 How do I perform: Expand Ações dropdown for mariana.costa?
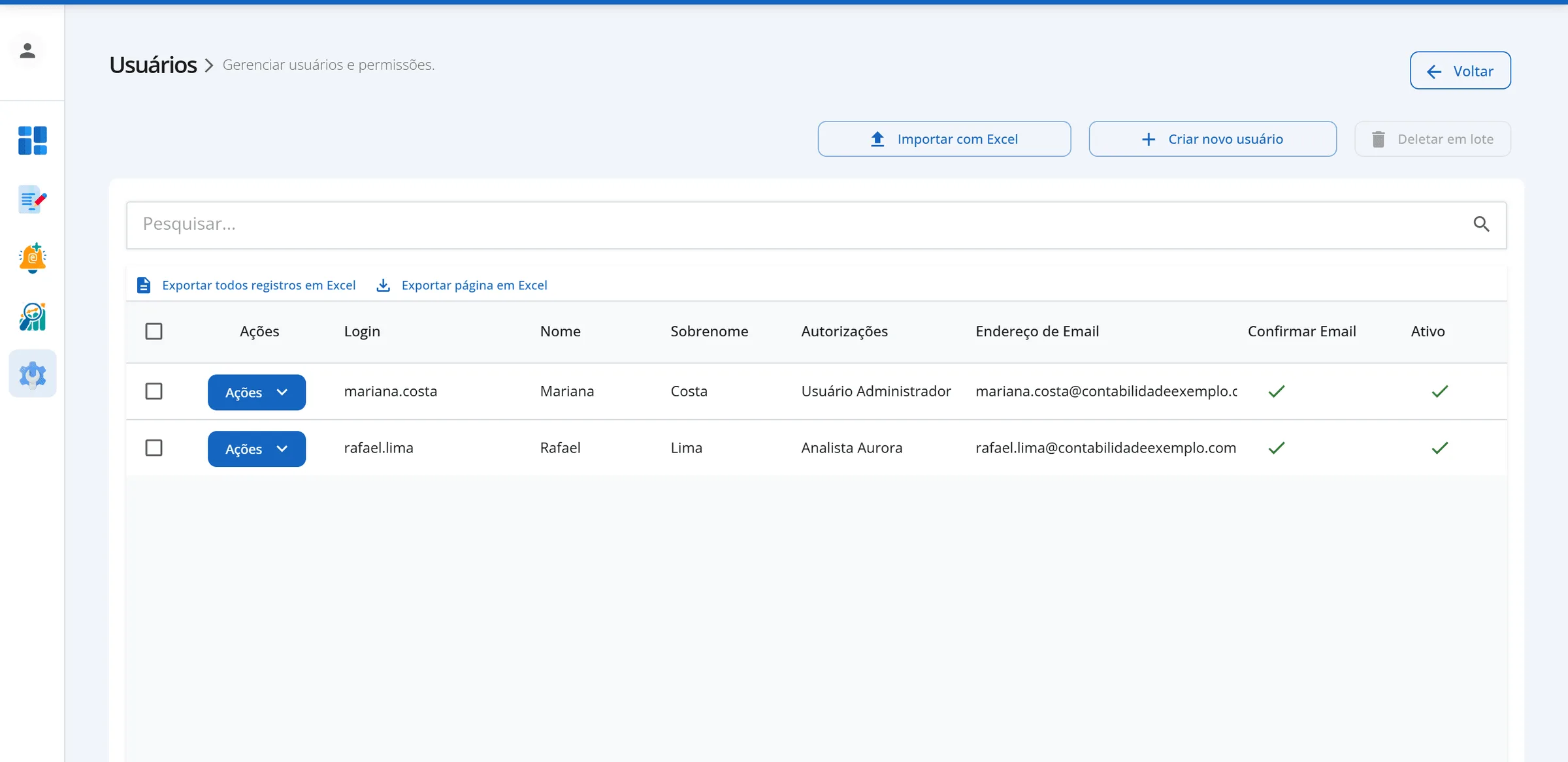257,392
